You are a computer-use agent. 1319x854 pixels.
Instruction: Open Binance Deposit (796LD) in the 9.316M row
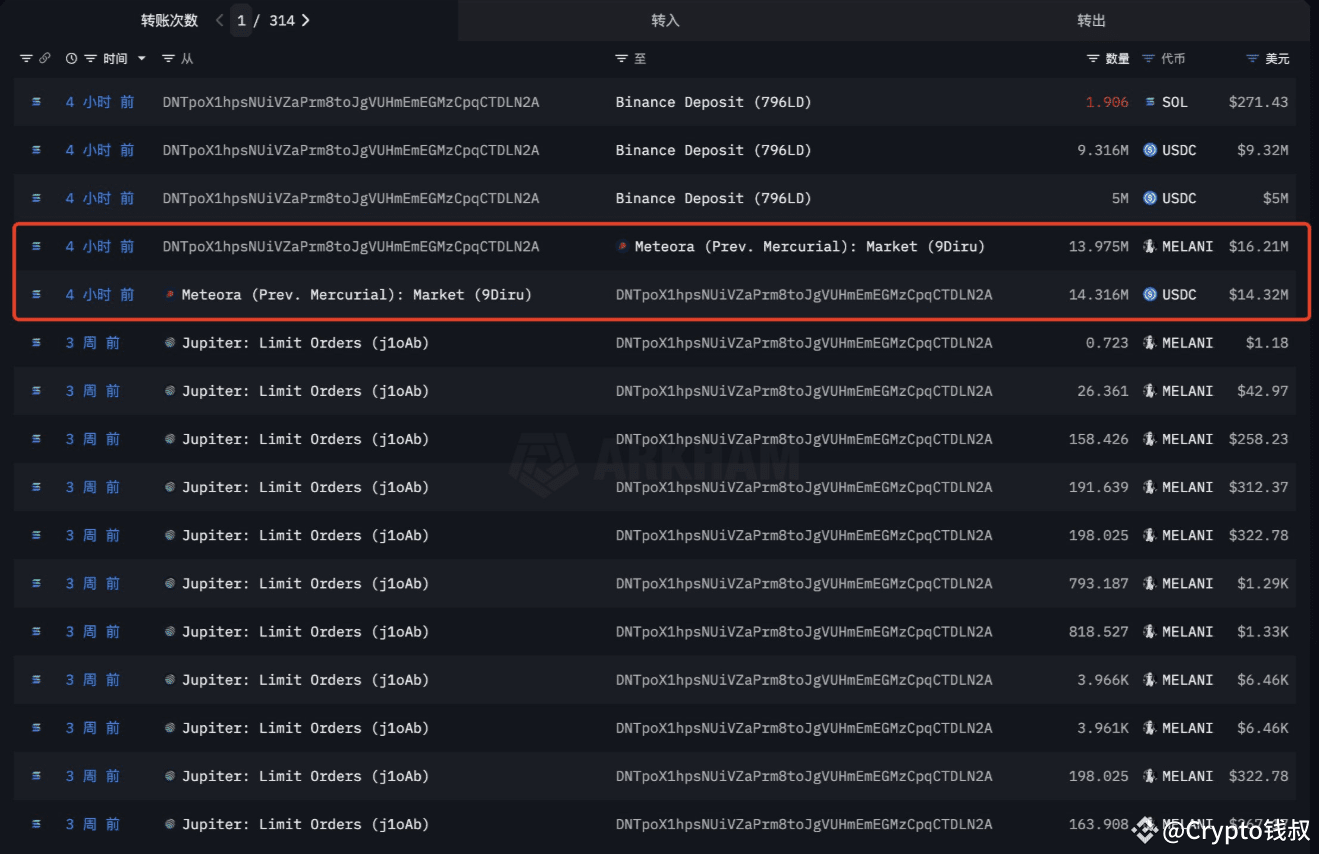(x=713, y=150)
